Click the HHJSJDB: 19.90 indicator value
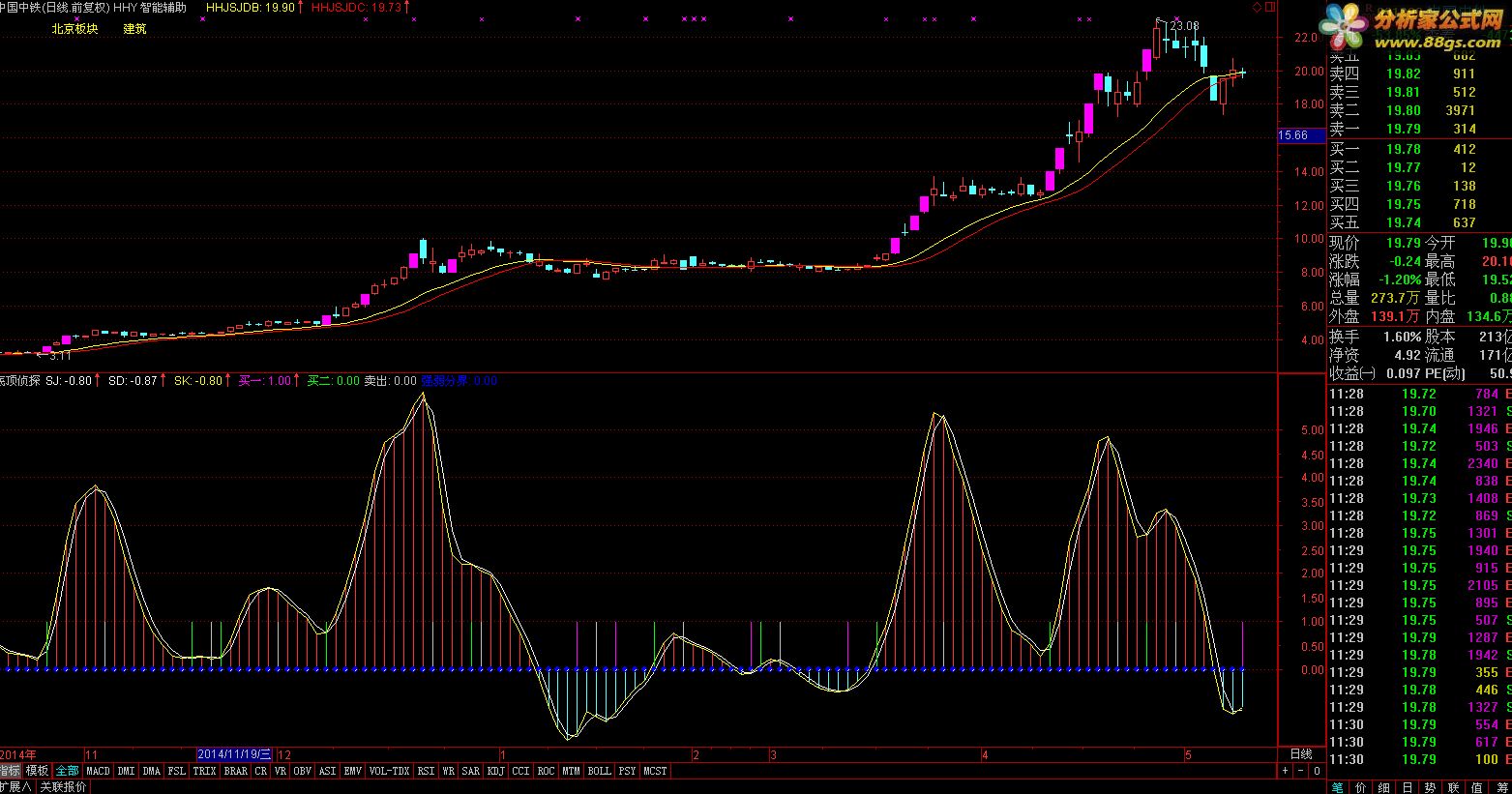The height and width of the screenshot is (794, 1512). (x=251, y=7)
